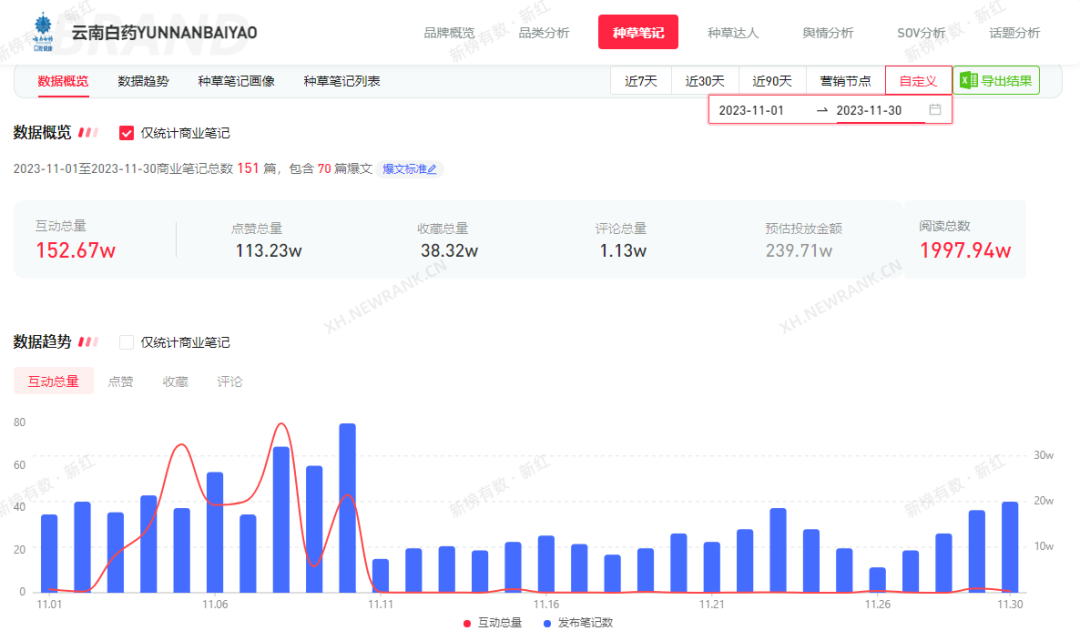
Task: Click the 点赞总量 value 113.23w
Action: (269, 251)
